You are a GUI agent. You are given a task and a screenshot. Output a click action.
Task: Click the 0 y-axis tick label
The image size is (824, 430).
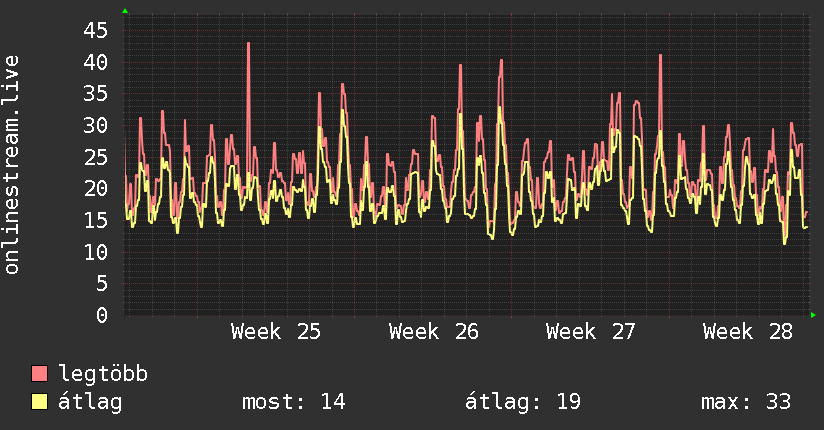pos(102,315)
